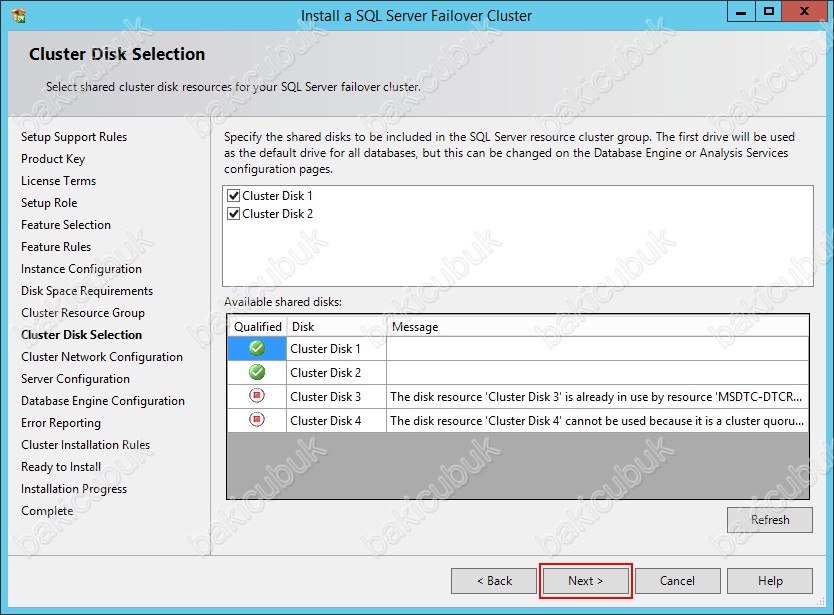Select the Setup Role step
This screenshot has width=834, height=615.
(49, 203)
